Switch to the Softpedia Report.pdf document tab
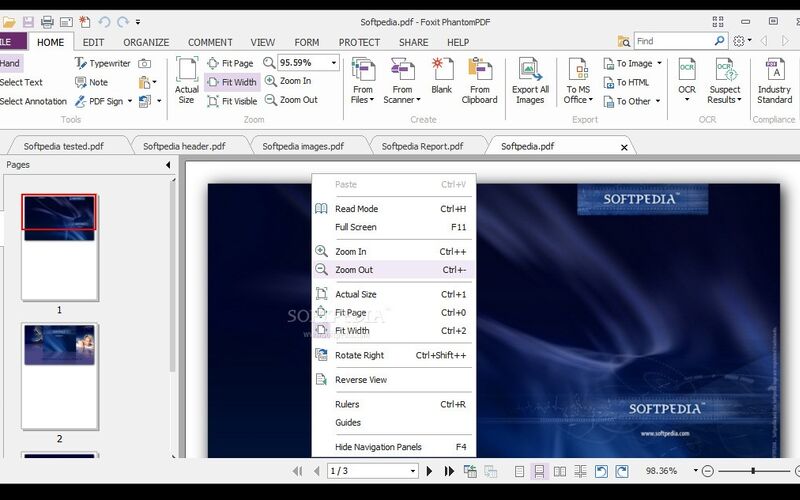The image size is (800, 500). tap(422, 146)
